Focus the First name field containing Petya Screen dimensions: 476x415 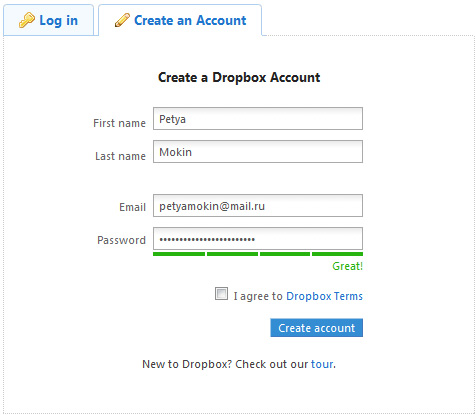258,119
